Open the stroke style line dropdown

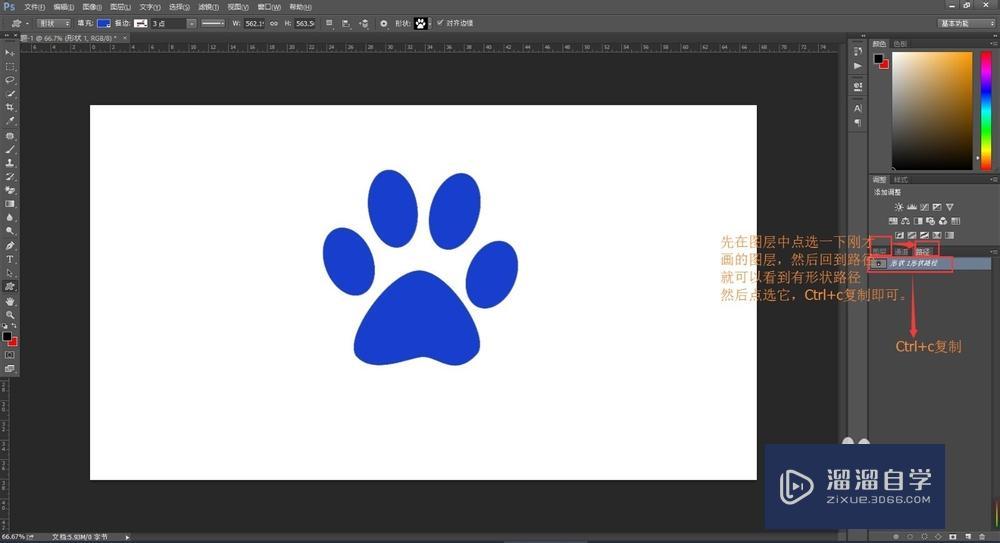coord(212,23)
